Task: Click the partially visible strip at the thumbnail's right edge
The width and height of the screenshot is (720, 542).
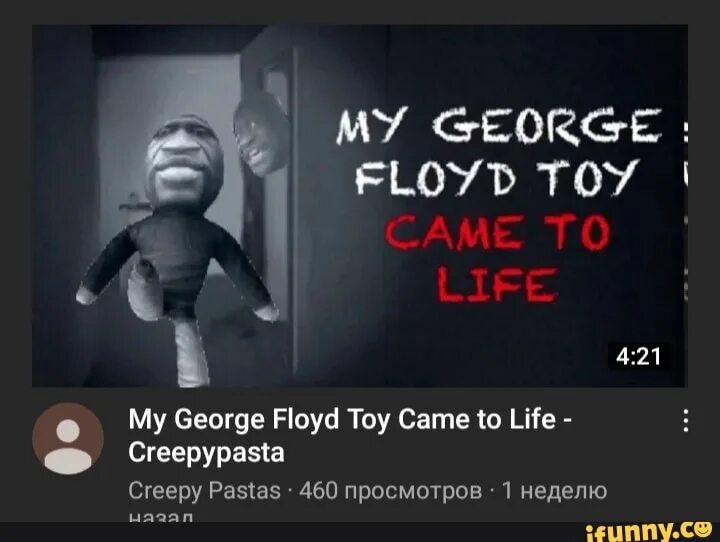Action: 686,206
